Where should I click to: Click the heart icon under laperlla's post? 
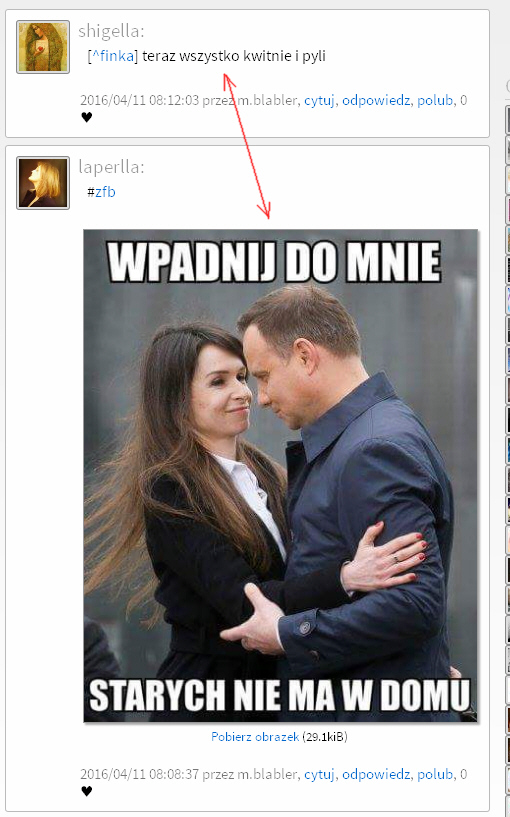coord(86,791)
